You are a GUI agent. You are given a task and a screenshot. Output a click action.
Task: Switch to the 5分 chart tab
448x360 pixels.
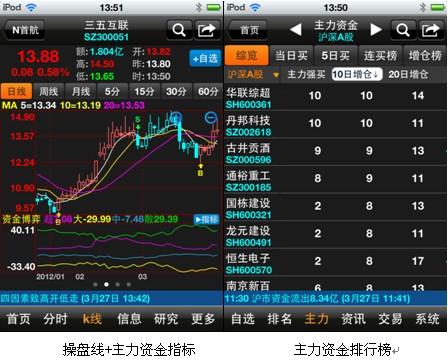(x=112, y=91)
